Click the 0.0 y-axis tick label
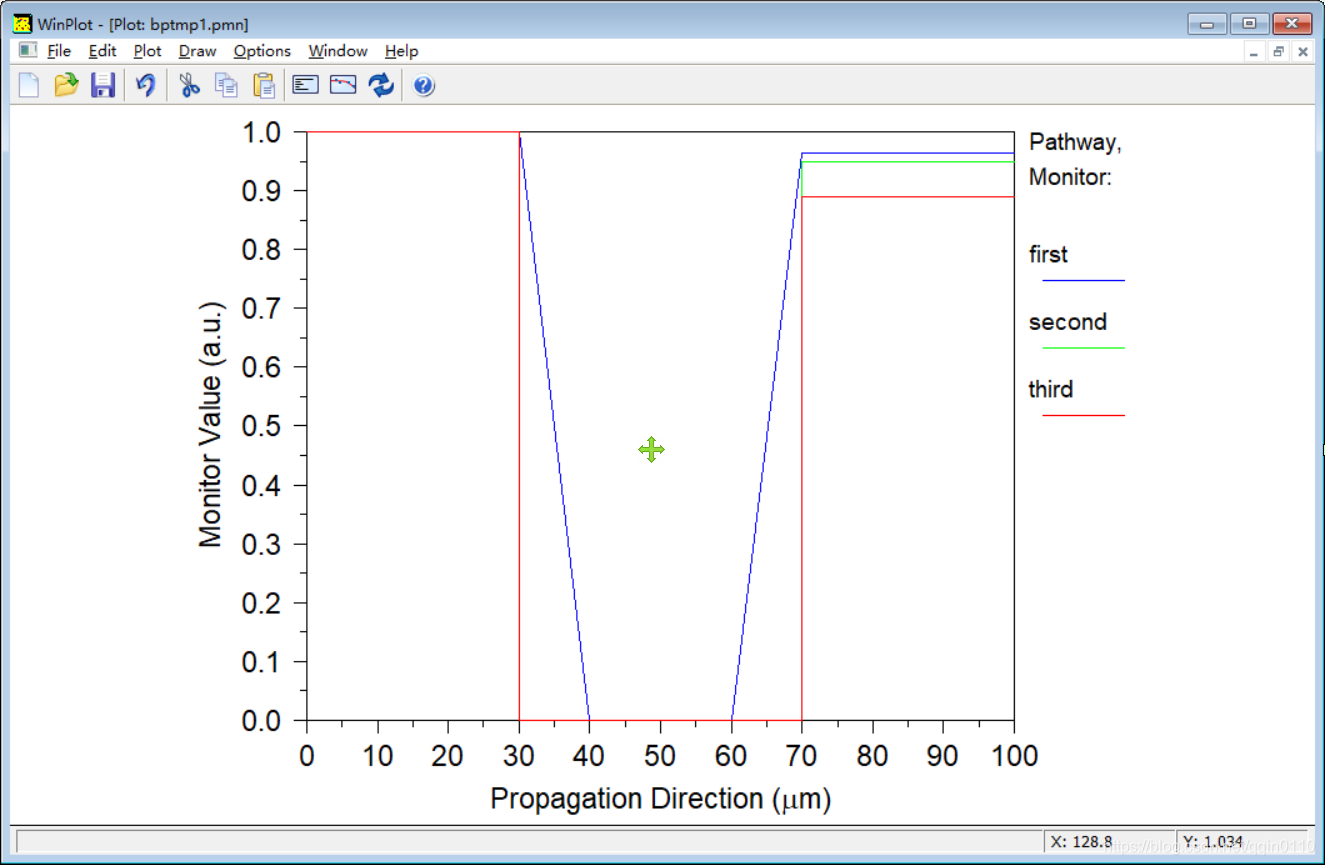Viewport: 1325px width, 865px height. [x=260, y=720]
